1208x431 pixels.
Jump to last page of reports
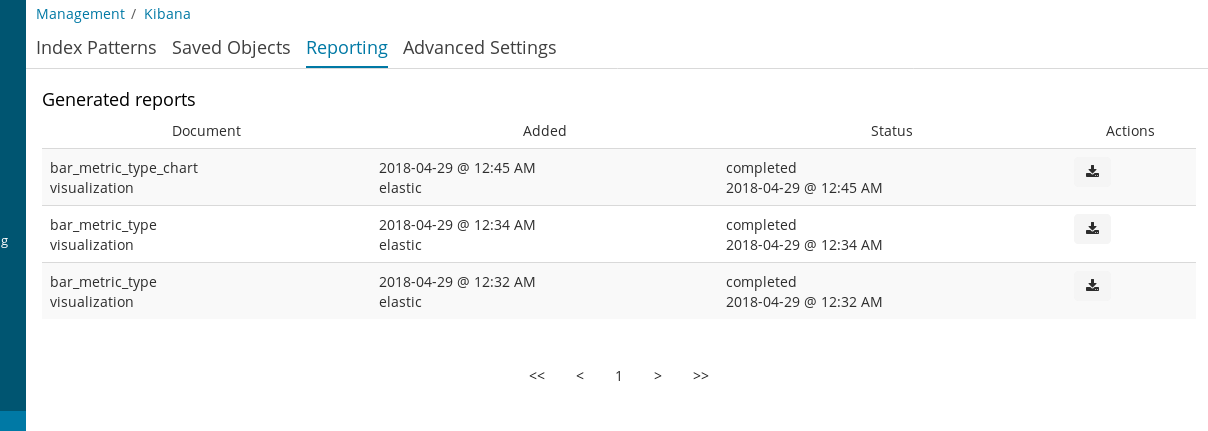[x=701, y=376]
